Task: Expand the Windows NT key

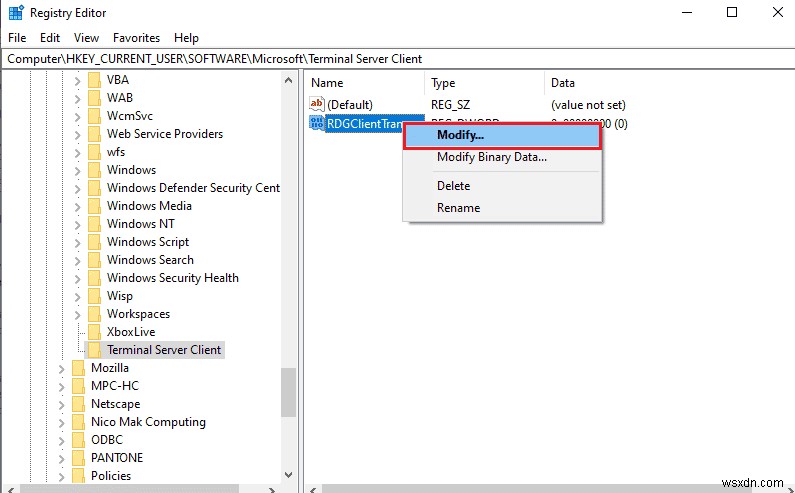Action: pyautogui.click(x=77, y=224)
